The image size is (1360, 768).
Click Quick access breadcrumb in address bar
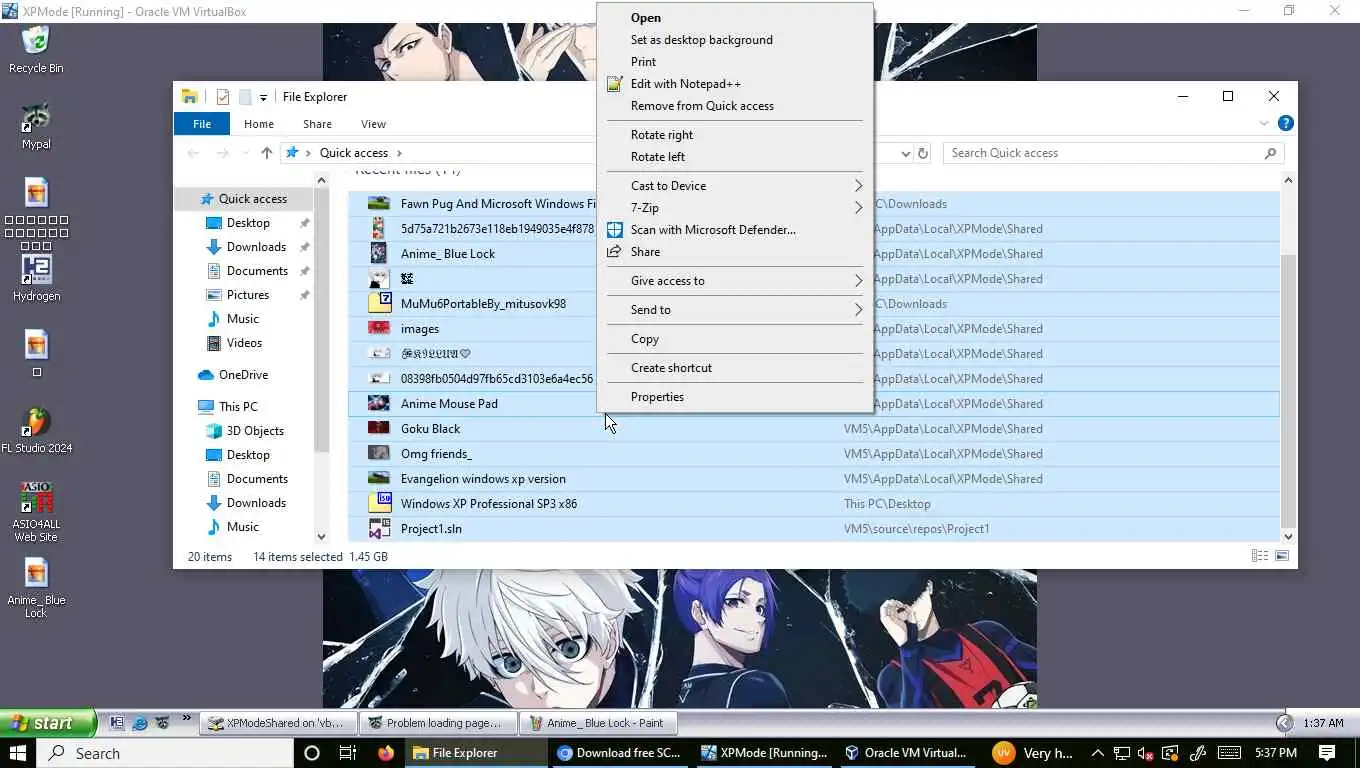tap(354, 153)
